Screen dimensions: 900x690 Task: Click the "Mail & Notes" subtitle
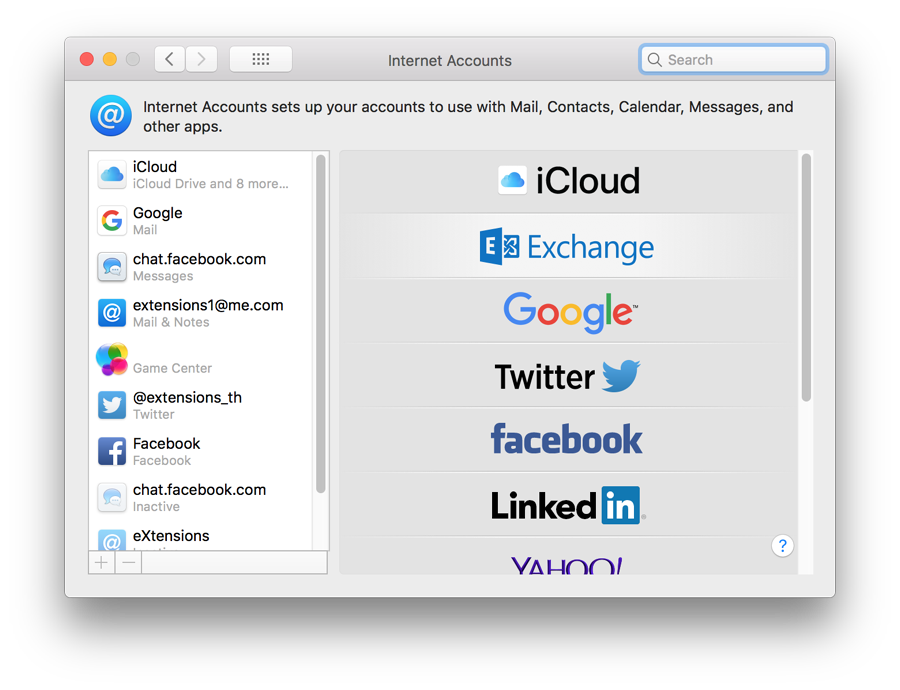coord(171,323)
